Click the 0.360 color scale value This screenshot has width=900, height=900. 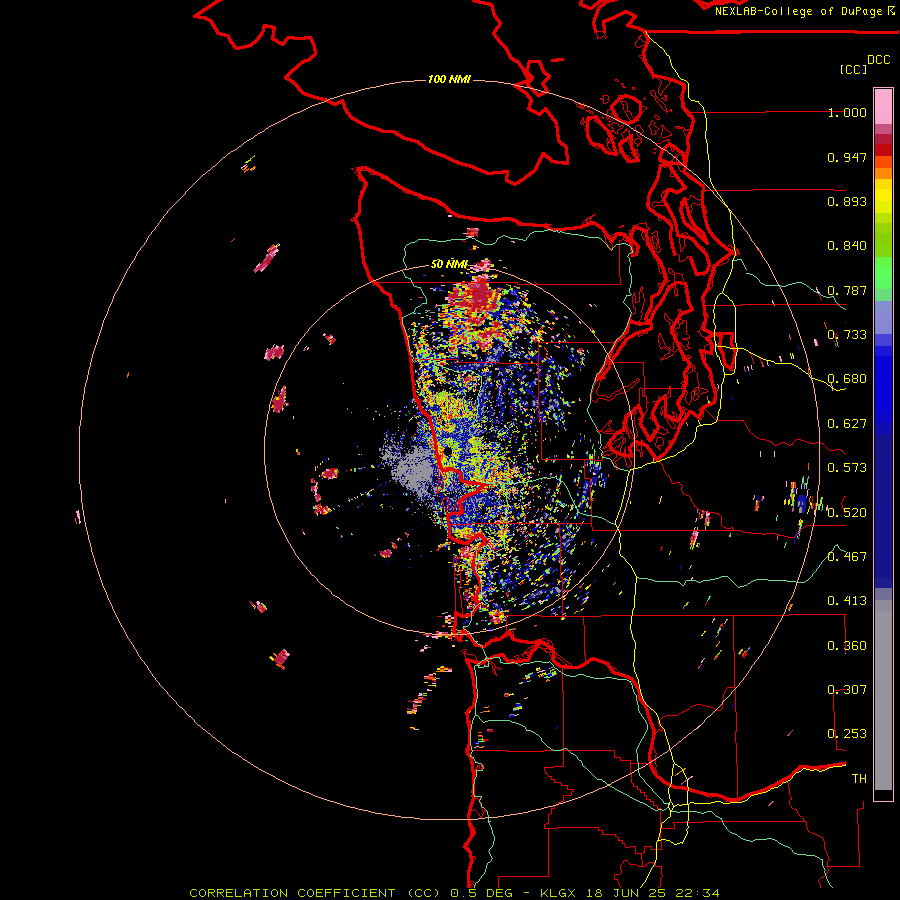[847, 646]
